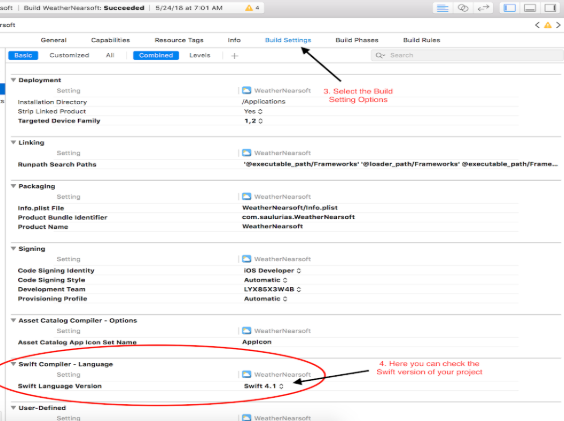Collapse the Deployment section

pyautogui.click(x=13, y=80)
